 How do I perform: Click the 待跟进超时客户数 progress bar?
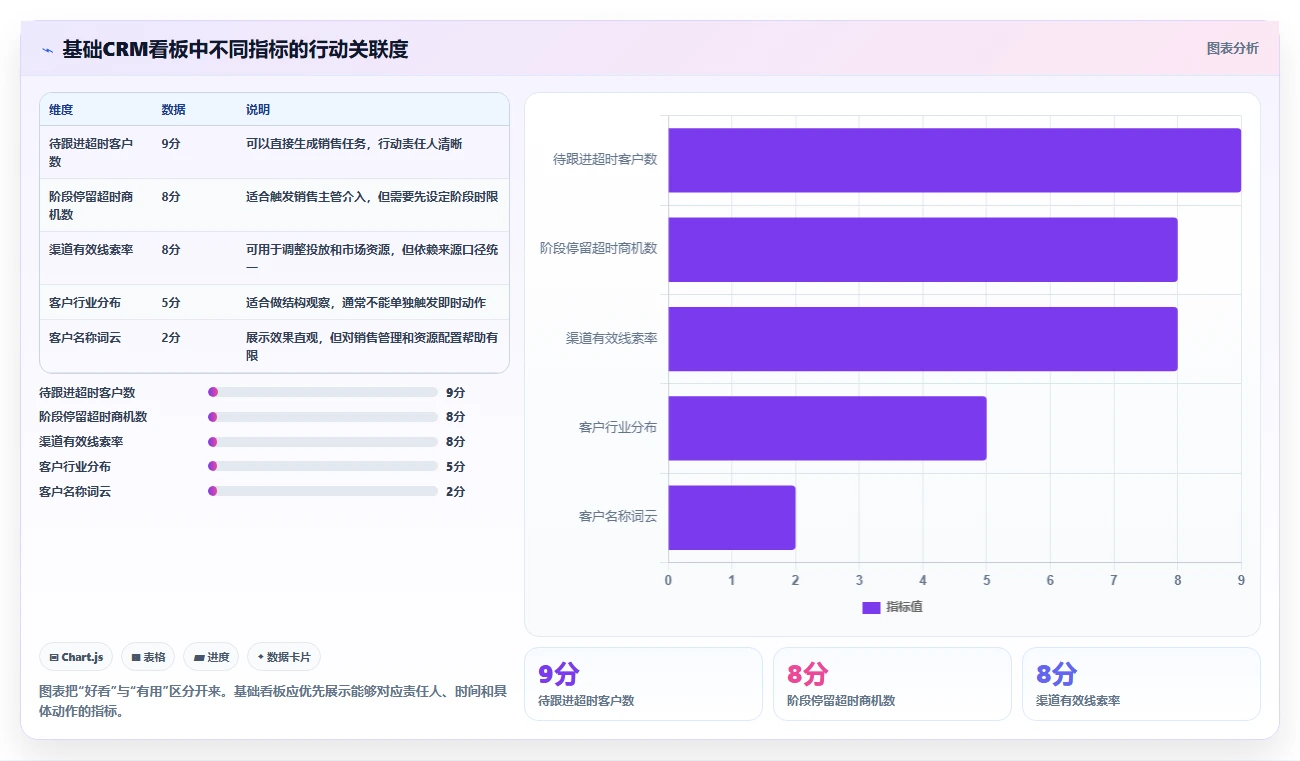coord(323,392)
